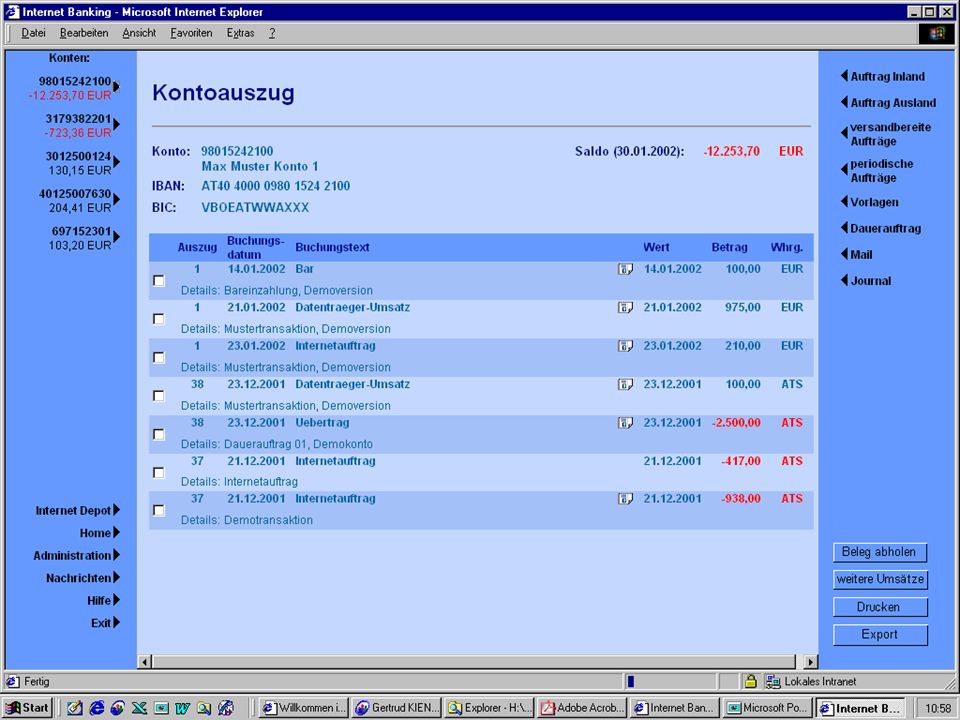This screenshot has height=720, width=960.
Task: Click the Beleg abholen button
Action: click(880, 552)
